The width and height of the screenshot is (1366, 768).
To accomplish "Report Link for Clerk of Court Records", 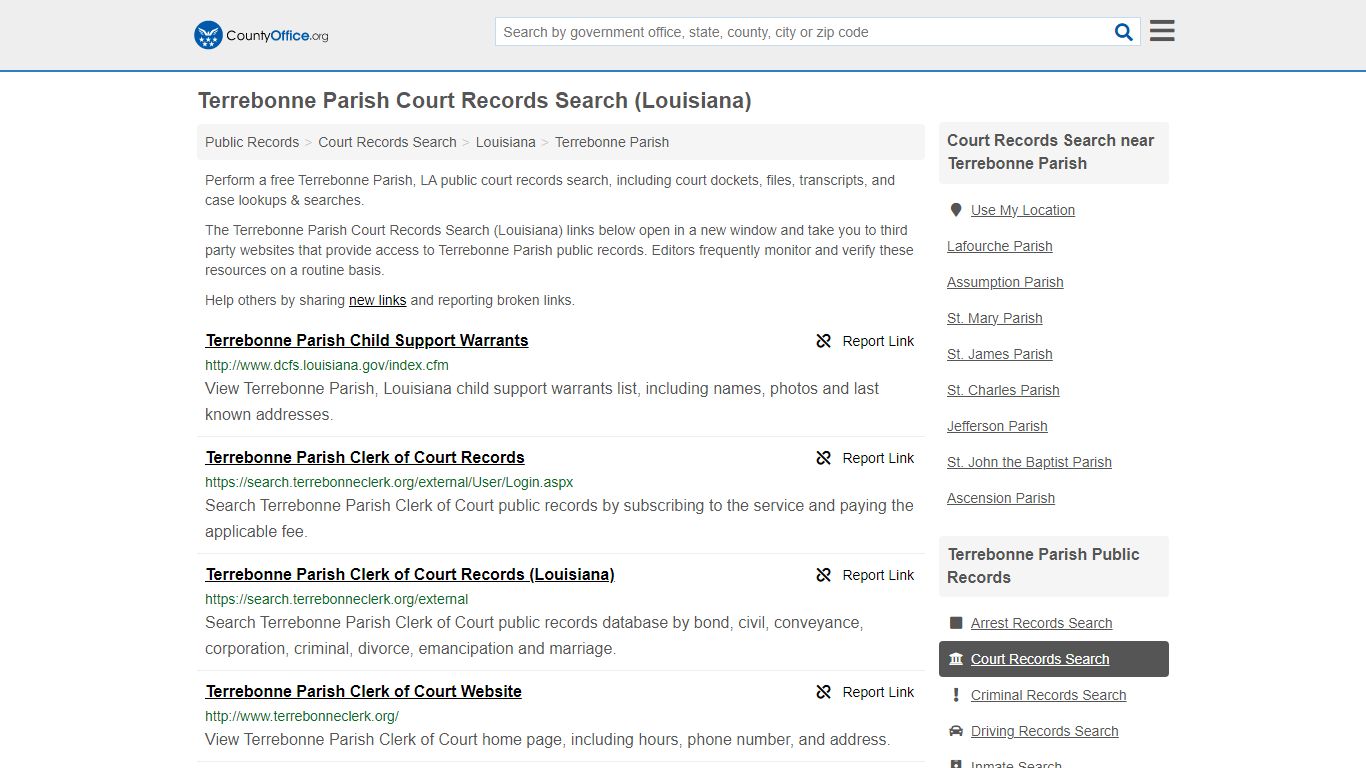I will pos(878,458).
